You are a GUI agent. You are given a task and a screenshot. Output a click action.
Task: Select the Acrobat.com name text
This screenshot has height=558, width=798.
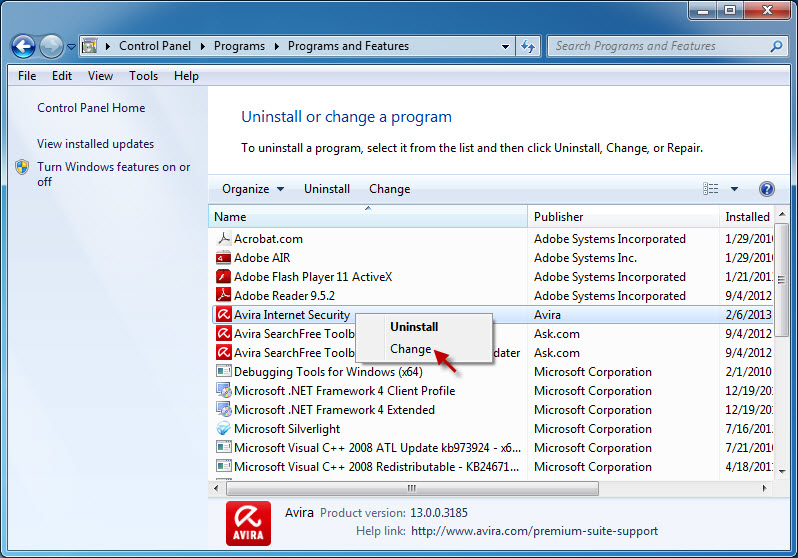coord(268,239)
